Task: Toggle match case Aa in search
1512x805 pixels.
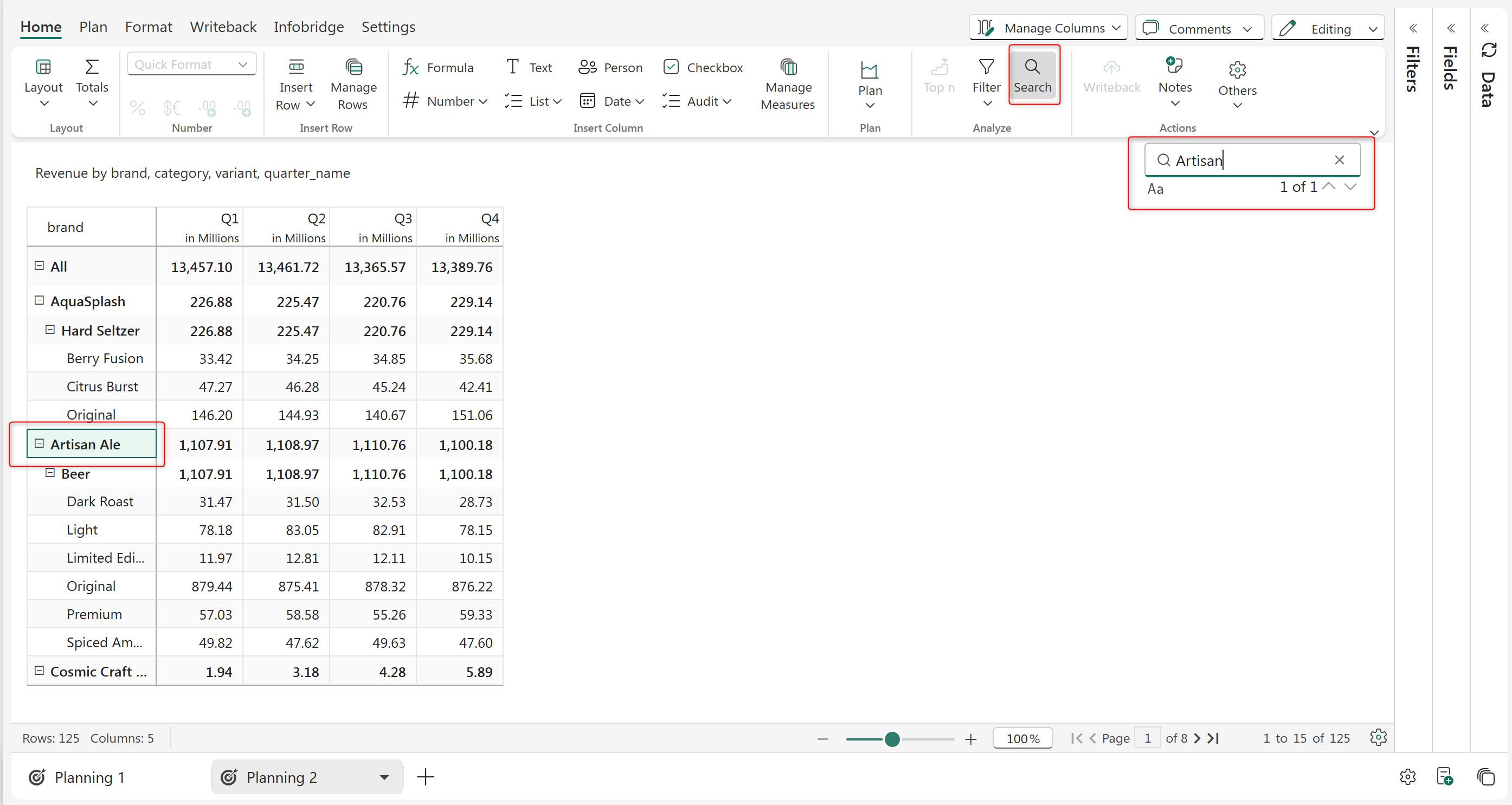Action: [1155, 189]
